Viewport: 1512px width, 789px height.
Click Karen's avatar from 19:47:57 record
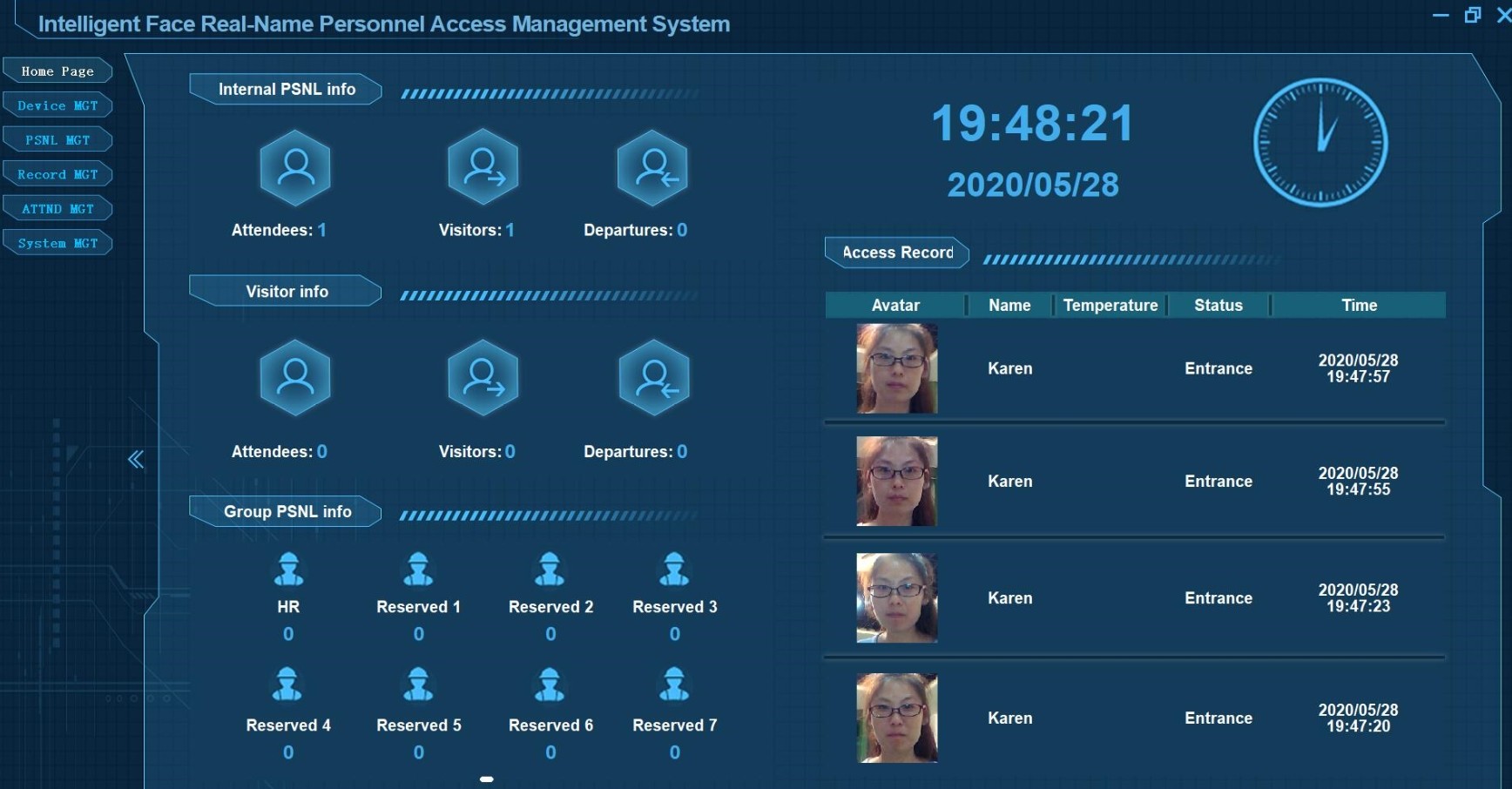coord(896,368)
